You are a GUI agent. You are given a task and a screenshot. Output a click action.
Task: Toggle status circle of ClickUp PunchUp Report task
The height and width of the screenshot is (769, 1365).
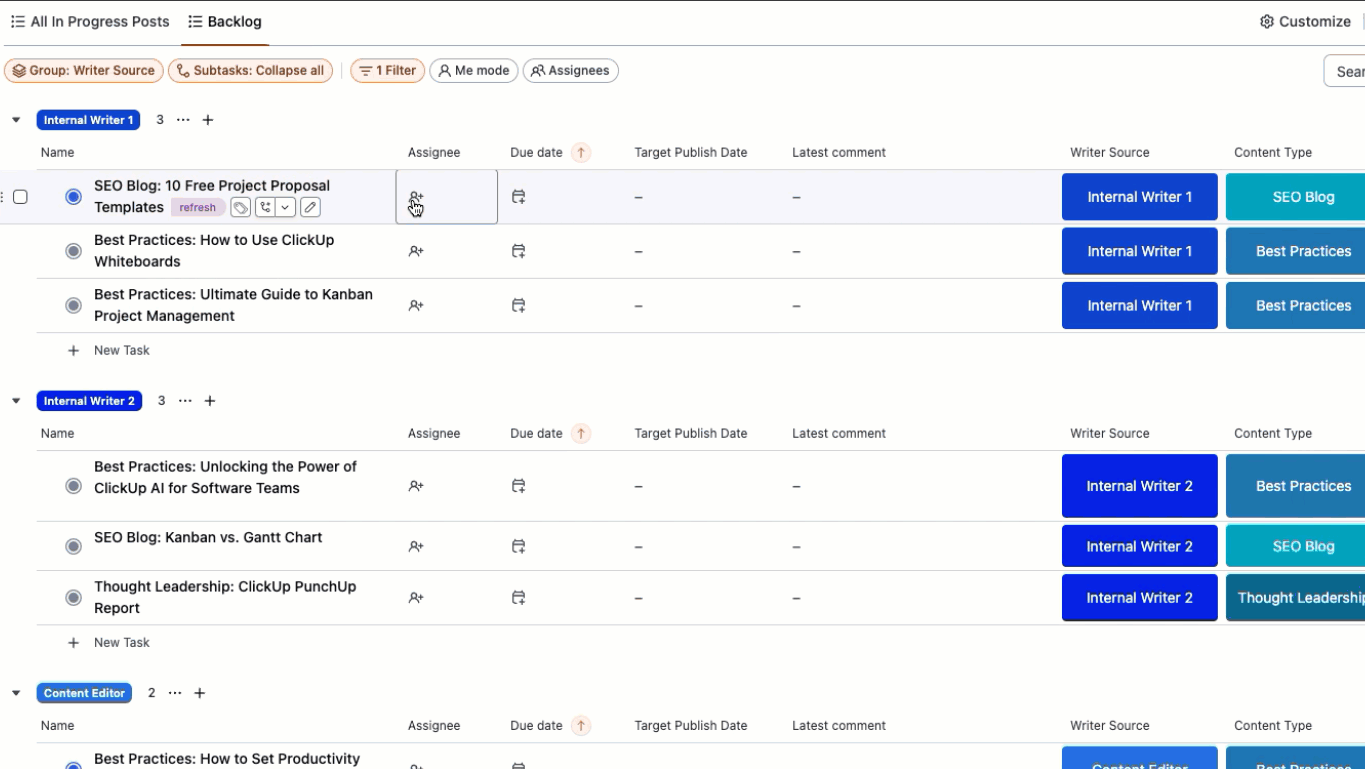point(73,598)
